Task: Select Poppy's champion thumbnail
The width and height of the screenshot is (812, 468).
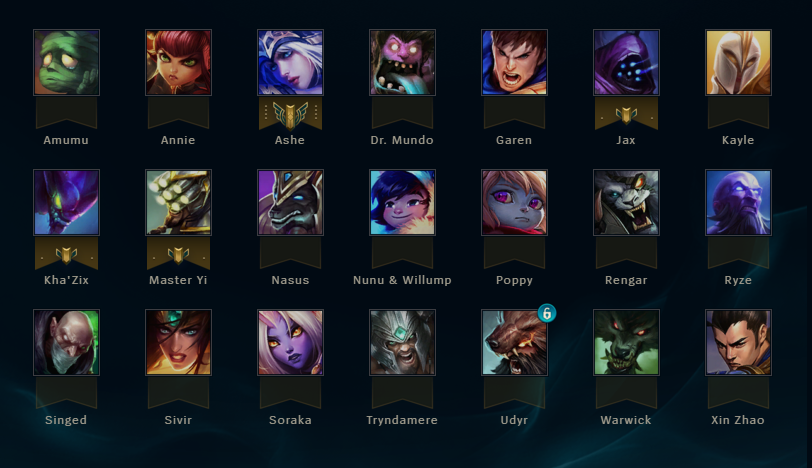Action: (514, 202)
